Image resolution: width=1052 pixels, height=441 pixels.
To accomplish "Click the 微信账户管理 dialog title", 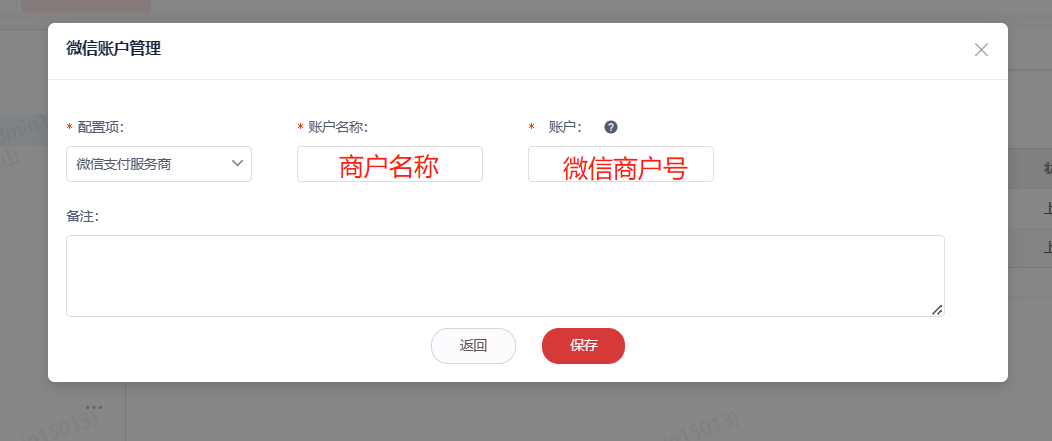I will pos(113,48).
